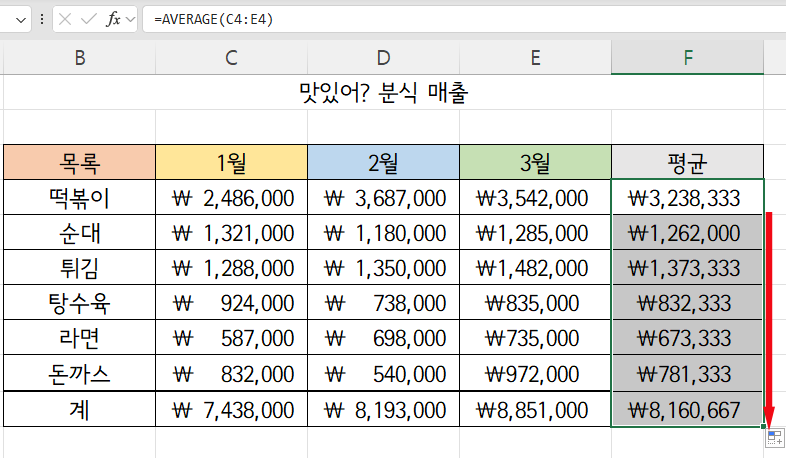Click cell with ₩1,482,000
The image size is (786, 458).
pyautogui.click(x=535, y=268)
